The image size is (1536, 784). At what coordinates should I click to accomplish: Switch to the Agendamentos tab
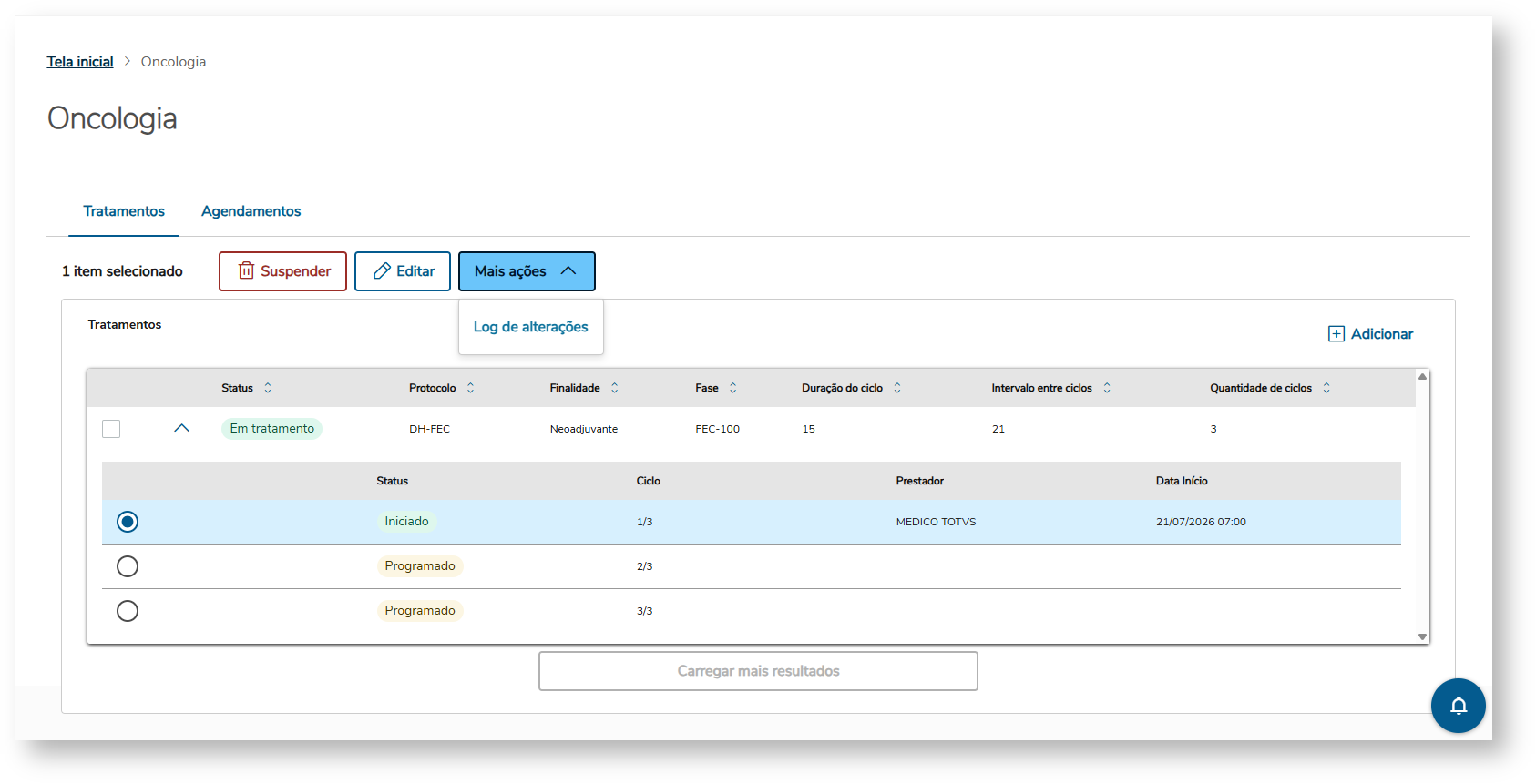pos(251,211)
